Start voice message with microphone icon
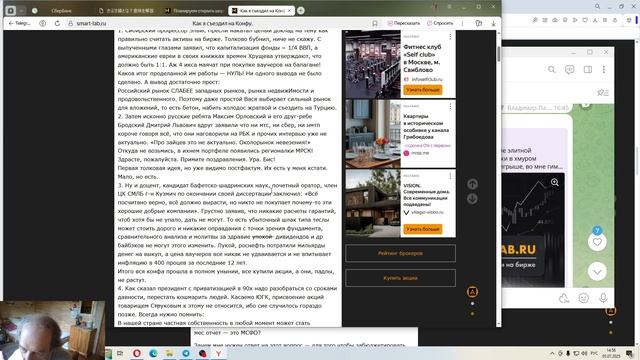Viewport: 640px width, 360px height. 603,298
